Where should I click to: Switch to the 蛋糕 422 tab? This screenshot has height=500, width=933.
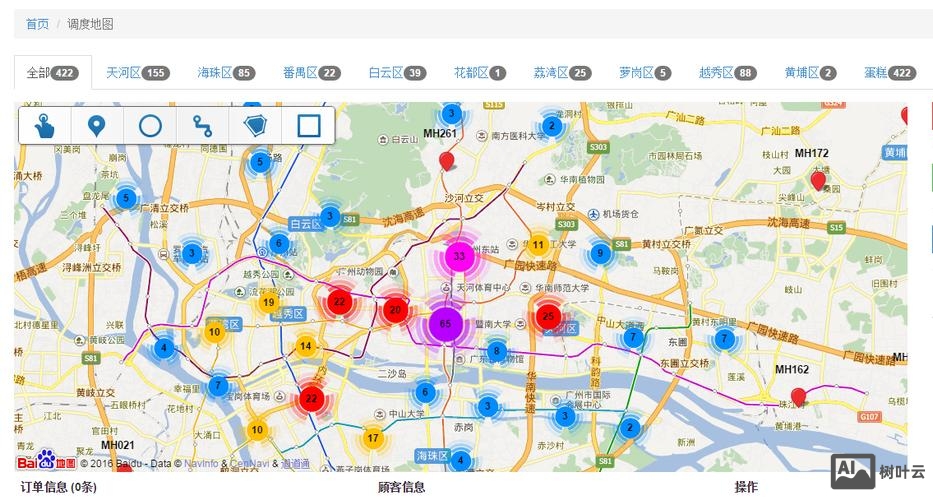890,73
